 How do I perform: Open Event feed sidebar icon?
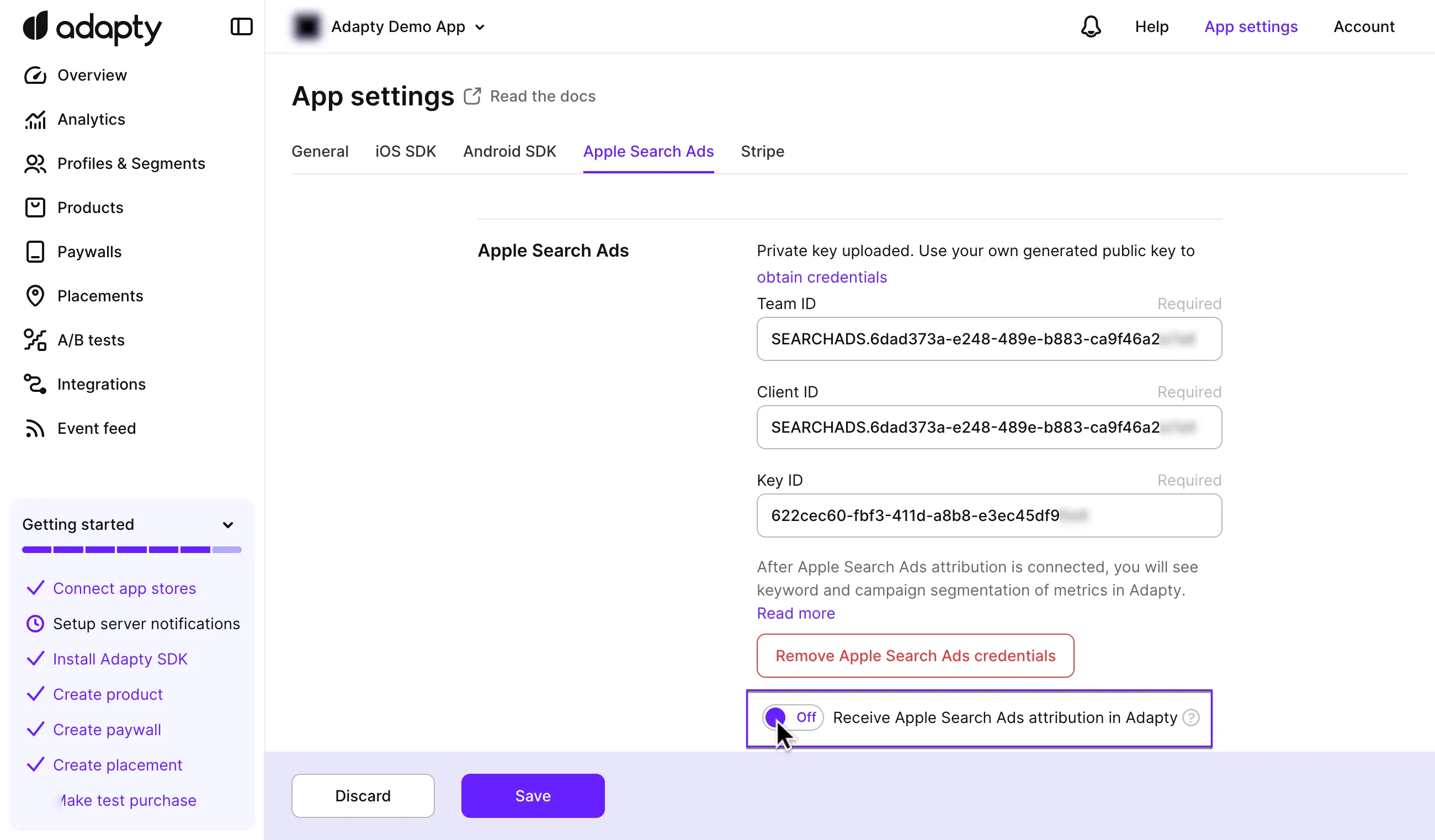(35, 428)
